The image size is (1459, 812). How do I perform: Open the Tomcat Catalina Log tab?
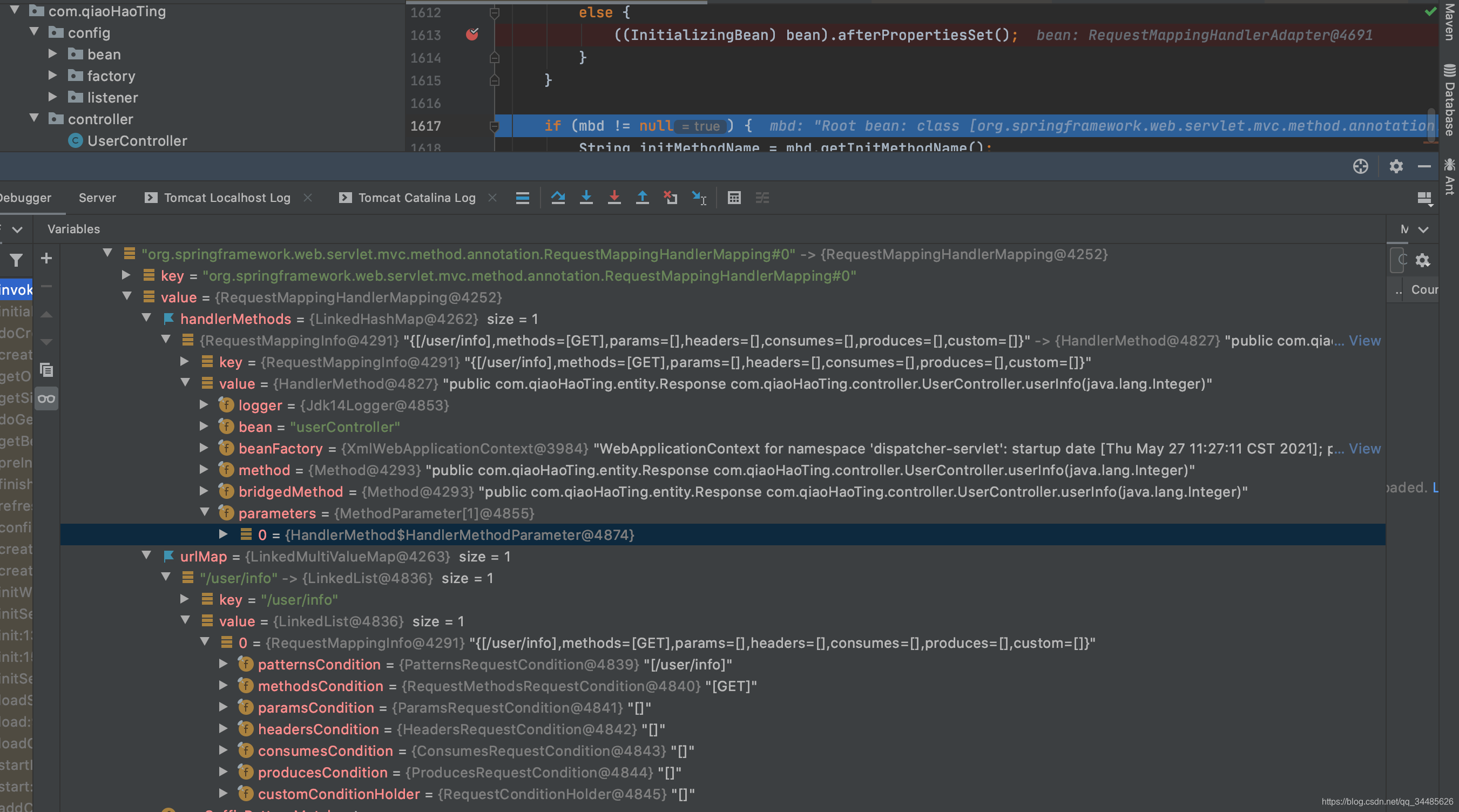click(416, 198)
